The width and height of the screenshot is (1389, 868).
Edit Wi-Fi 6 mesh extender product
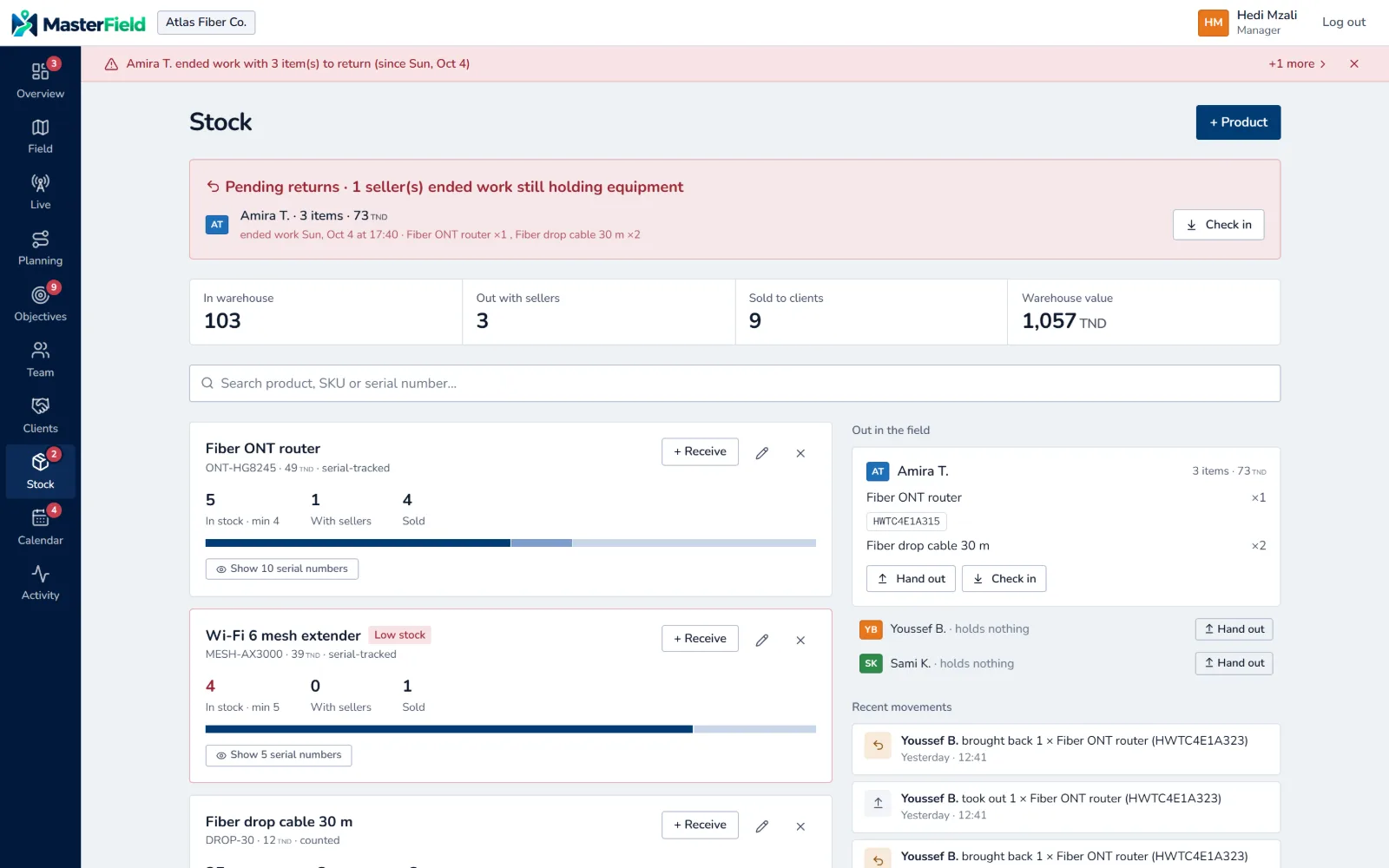(x=761, y=640)
